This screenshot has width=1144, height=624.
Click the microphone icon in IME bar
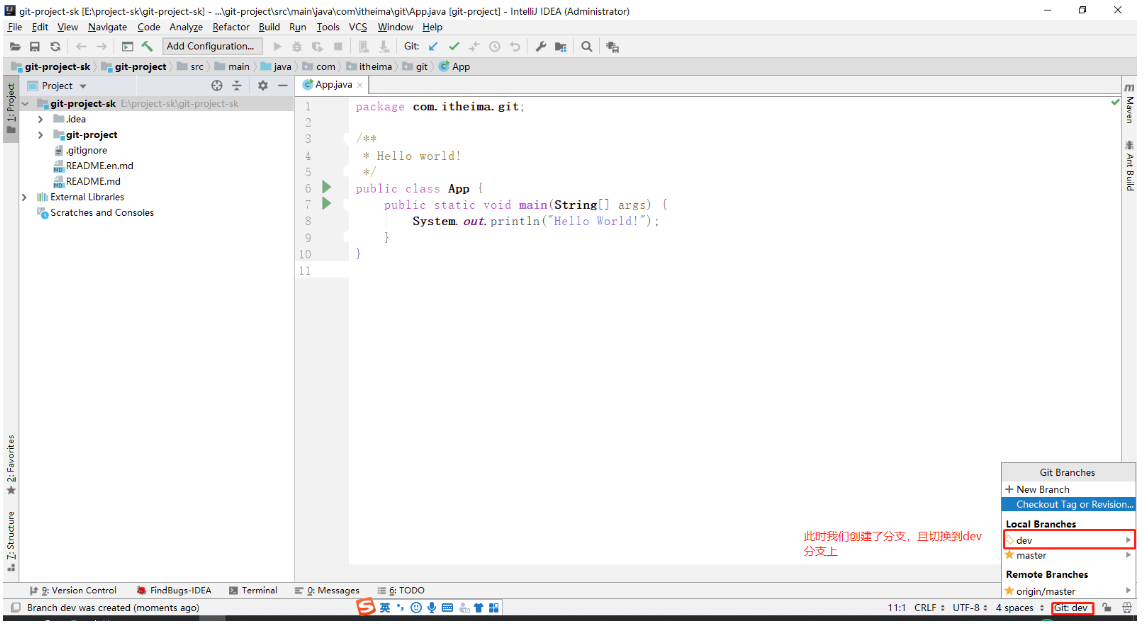click(x=432, y=608)
